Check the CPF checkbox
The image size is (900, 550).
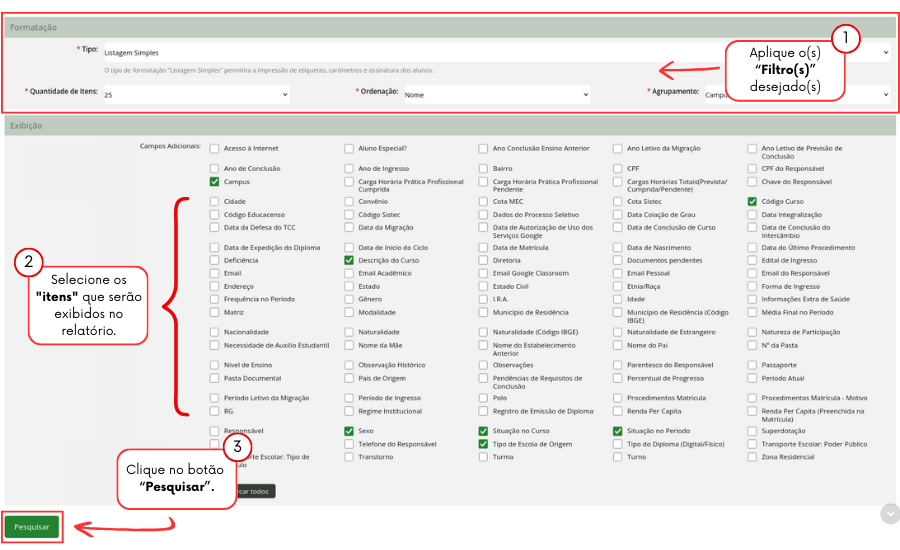tap(618, 168)
